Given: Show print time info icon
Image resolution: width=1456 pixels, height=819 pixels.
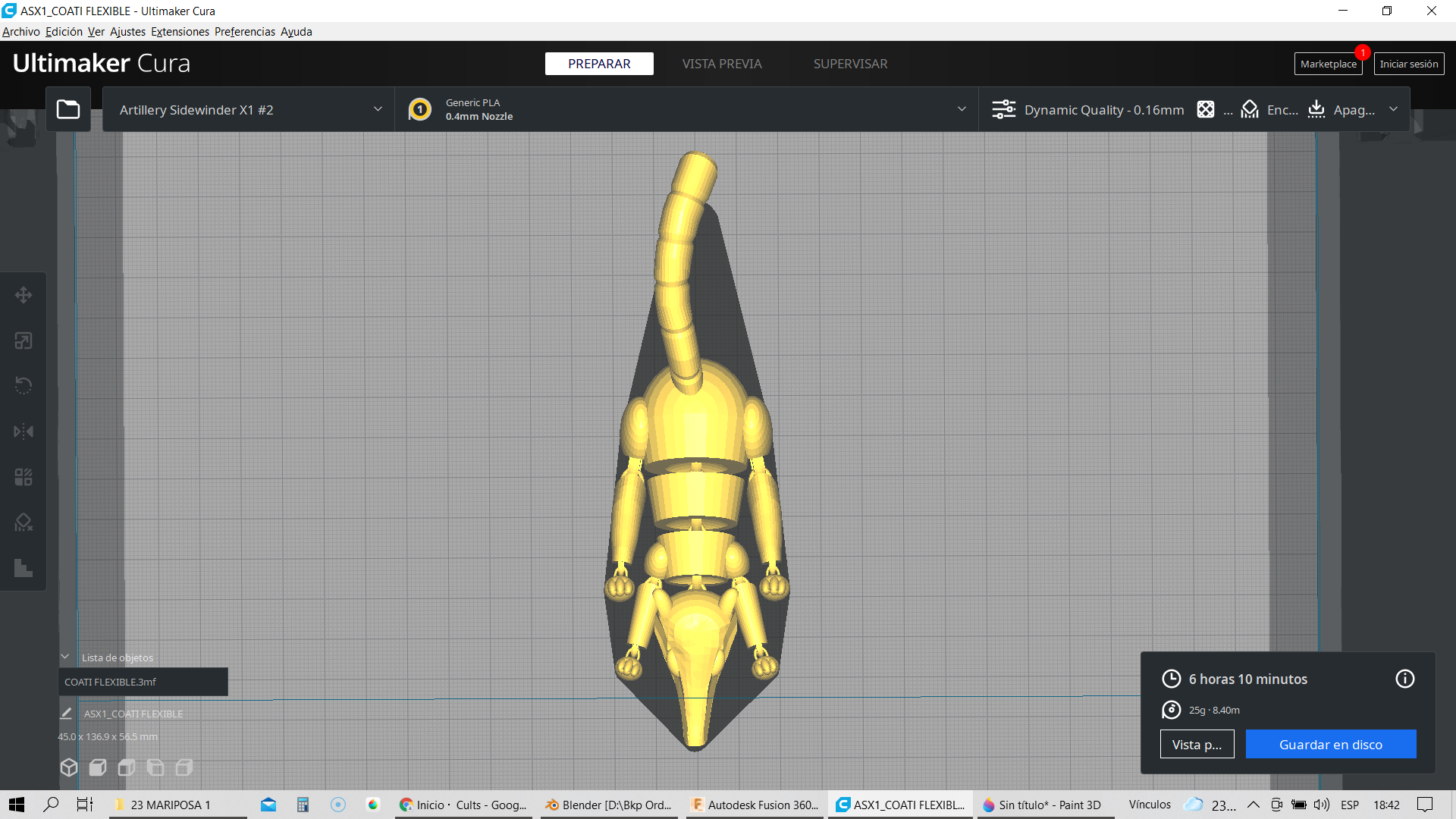Looking at the screenshot, I should 1404,679.
